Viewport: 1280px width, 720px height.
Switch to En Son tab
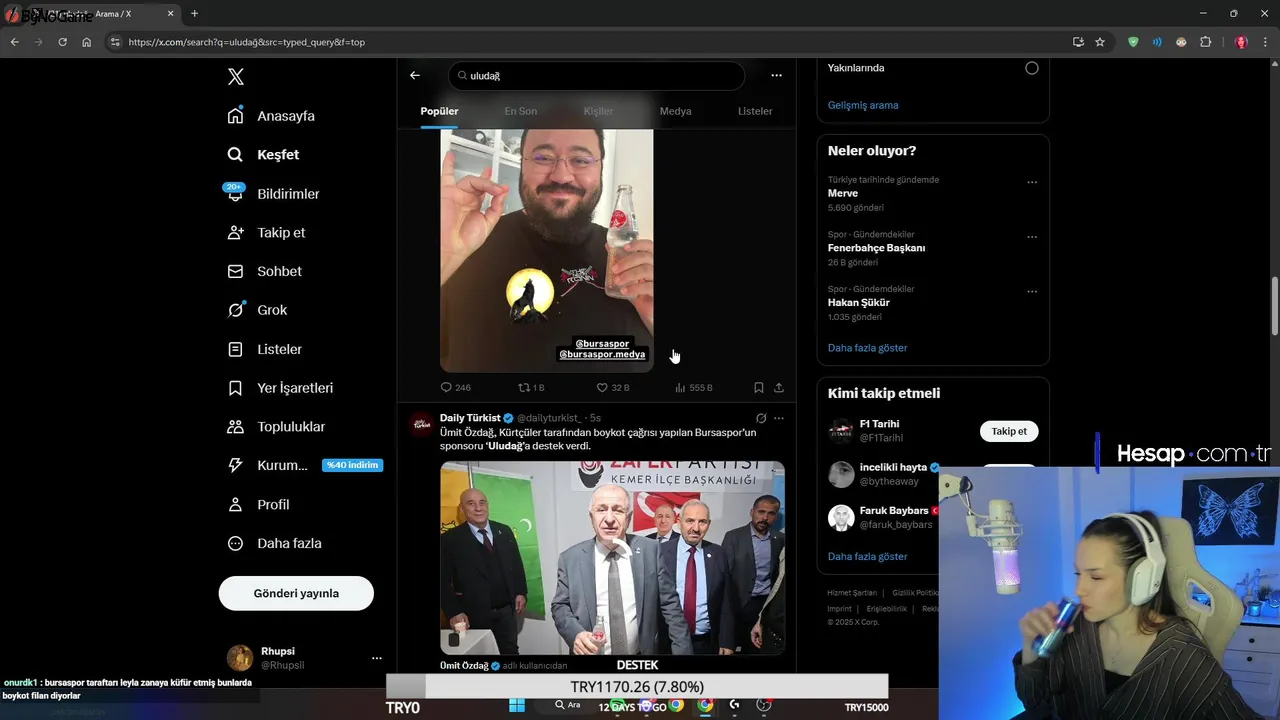pos(520,111)
